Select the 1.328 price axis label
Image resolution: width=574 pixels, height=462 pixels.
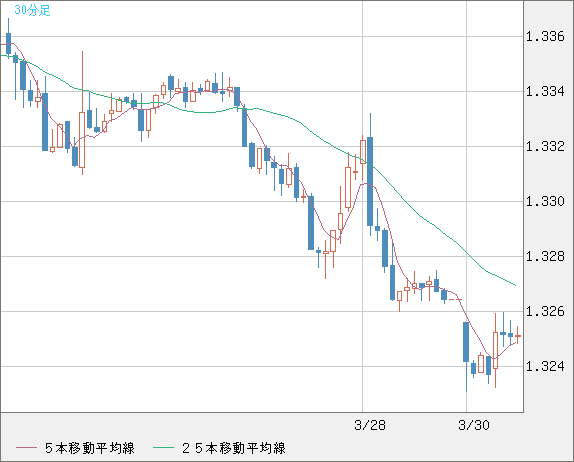click(545, 256)
